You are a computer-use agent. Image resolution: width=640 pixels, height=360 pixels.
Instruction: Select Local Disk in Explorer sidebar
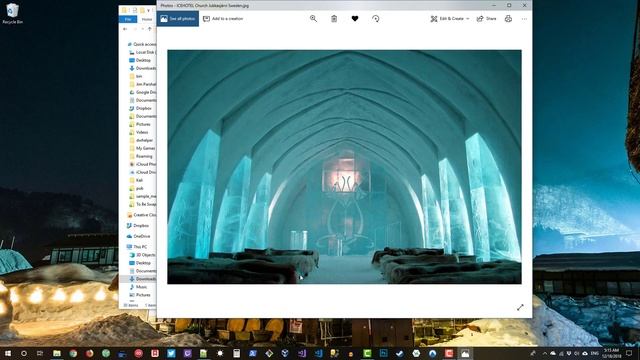pyautogui.click(x=142, y=52)
